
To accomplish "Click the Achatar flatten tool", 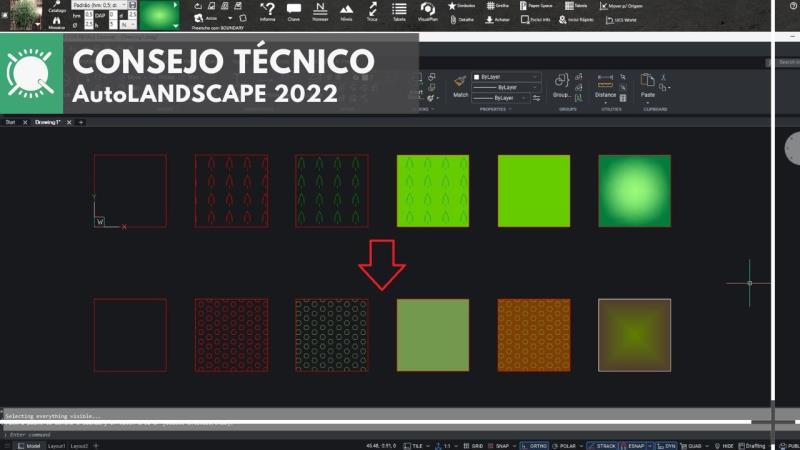I will coord(497,20).
